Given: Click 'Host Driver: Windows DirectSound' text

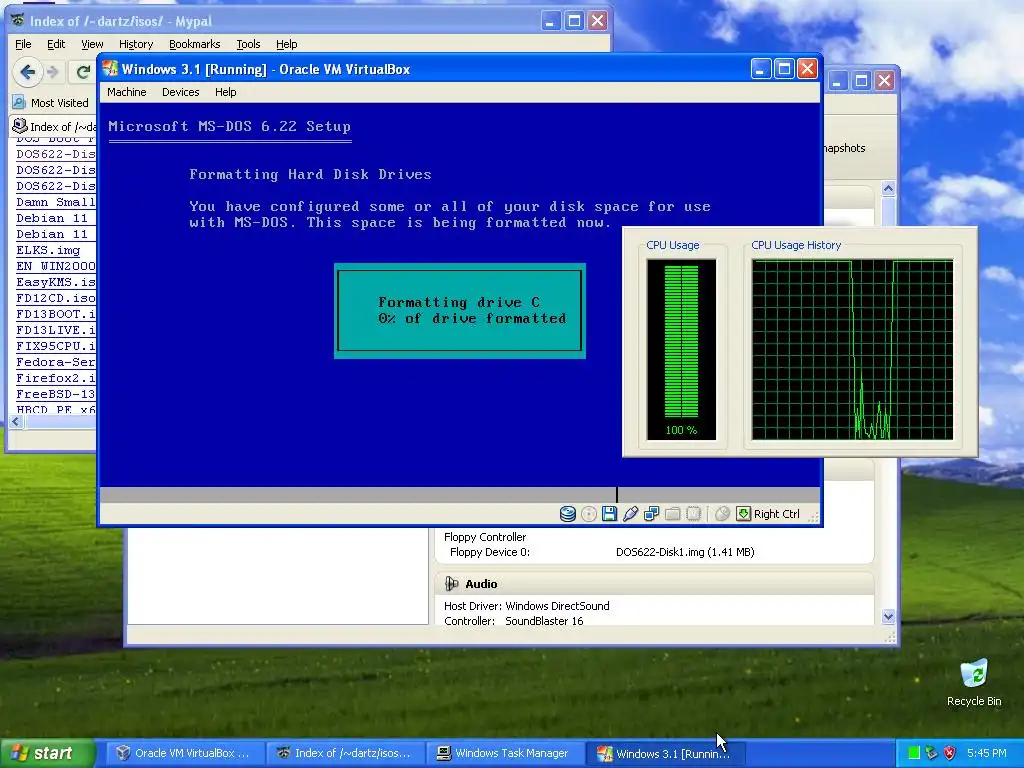Looking at the screenshot, I should pos(526,606).
